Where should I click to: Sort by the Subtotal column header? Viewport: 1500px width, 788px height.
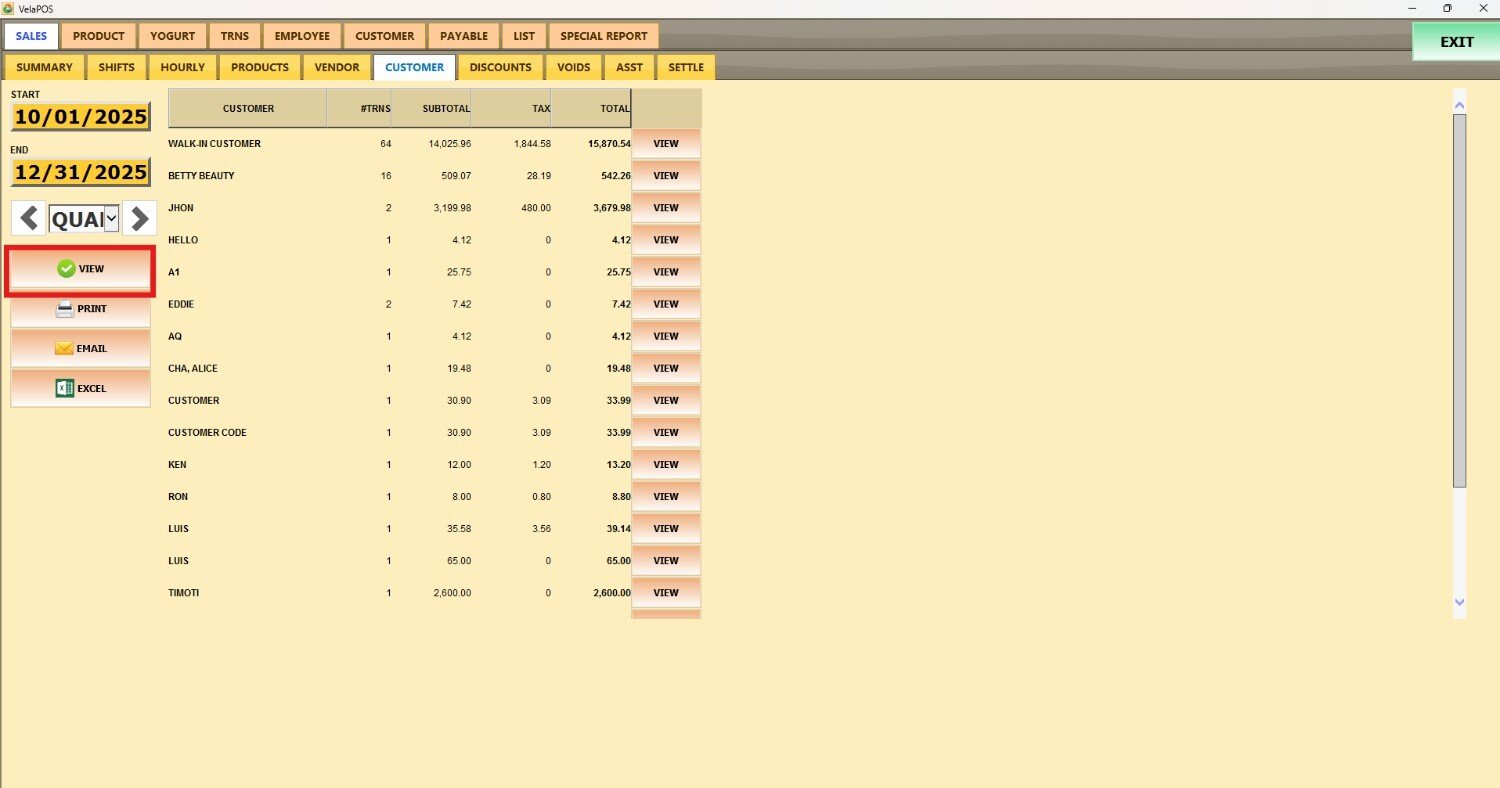(431, 109)
